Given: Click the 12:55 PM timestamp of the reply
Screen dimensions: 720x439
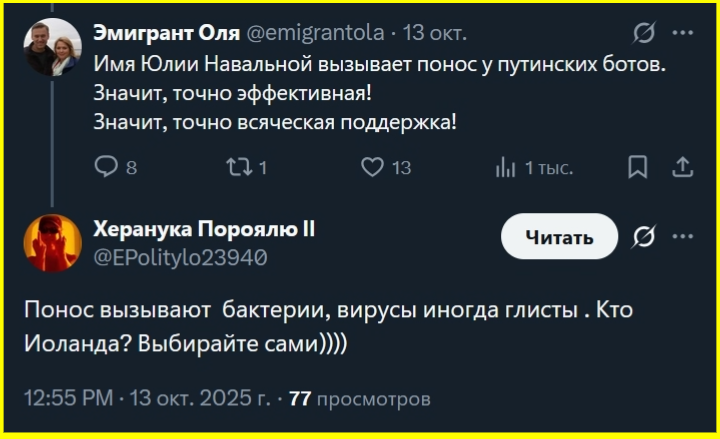Looking at the screenshot, I should coord(68,399).
